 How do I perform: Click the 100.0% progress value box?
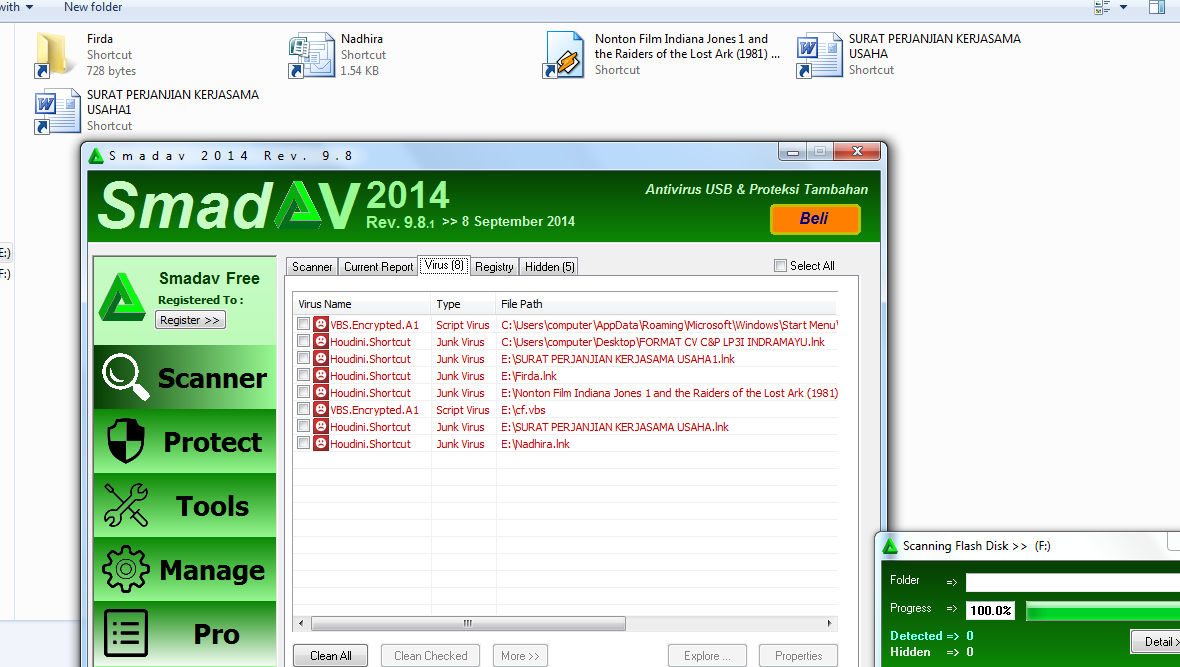pyautogui.click(x=990, y=611)
